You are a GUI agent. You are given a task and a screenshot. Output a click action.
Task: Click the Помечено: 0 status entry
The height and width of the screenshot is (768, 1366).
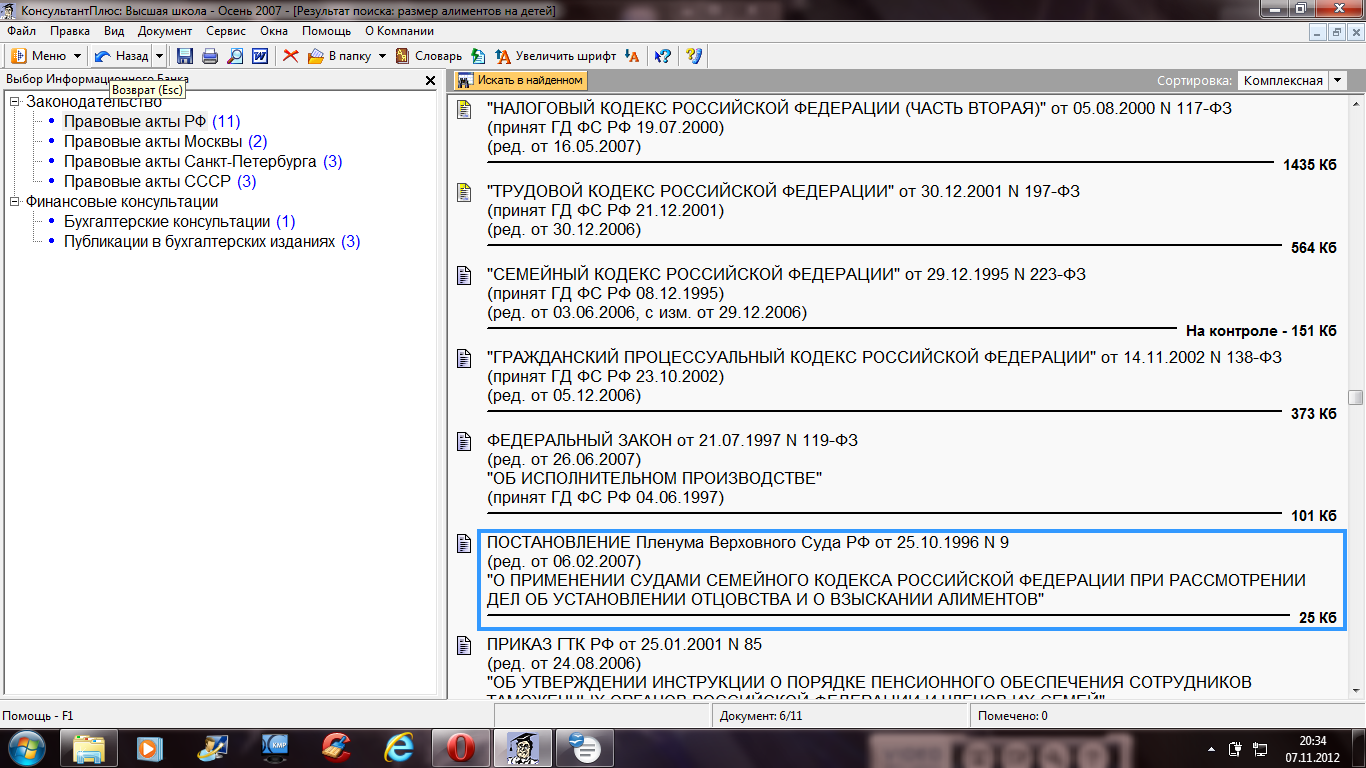(1165, 716)
